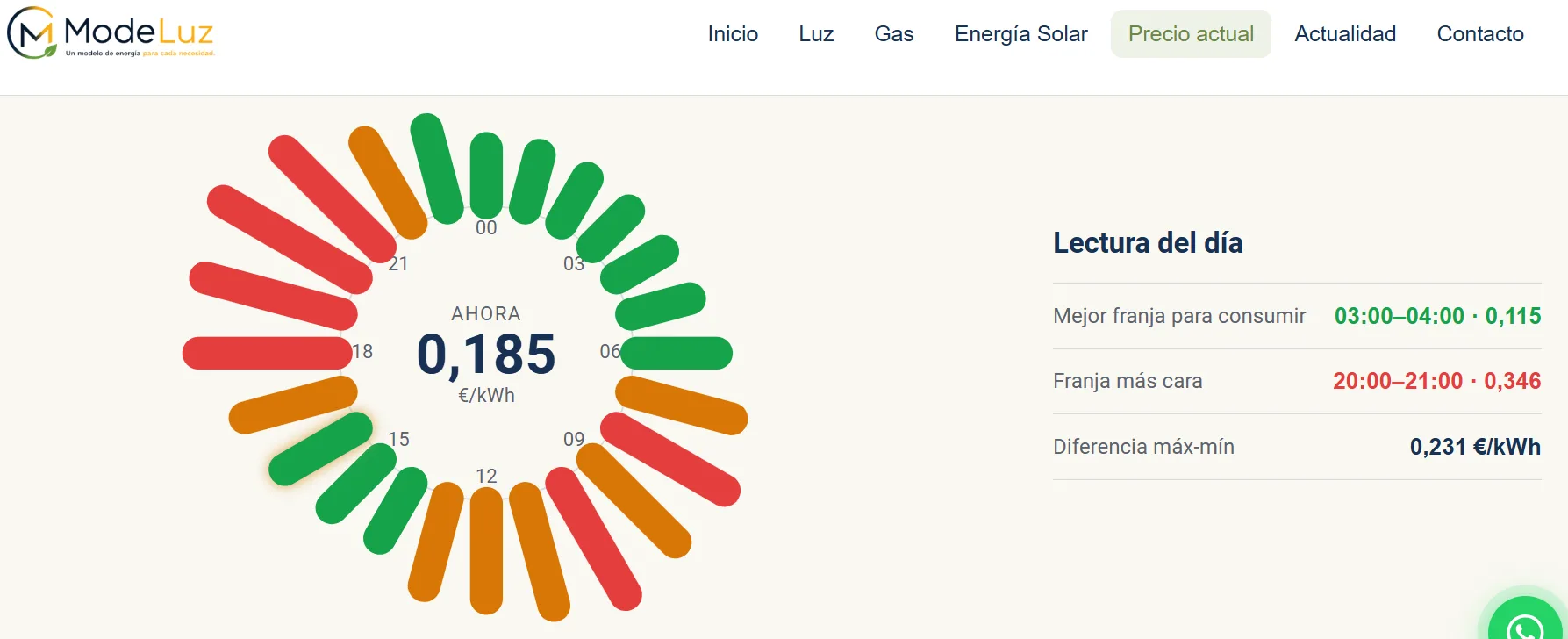Viewport: 1568px width, 639px height.
Task: Click the Diferencia máx-mín label
Action: click(x=1143, y=447)
